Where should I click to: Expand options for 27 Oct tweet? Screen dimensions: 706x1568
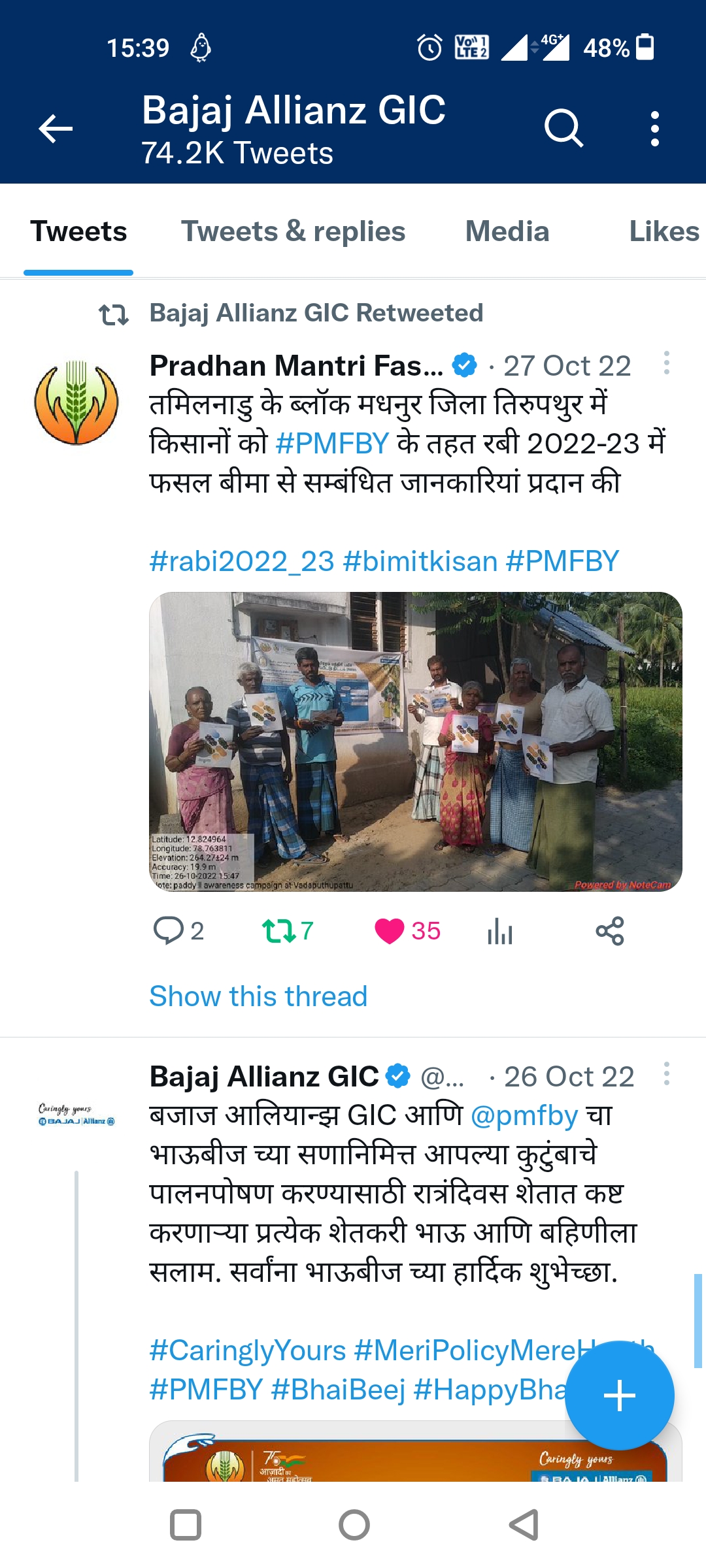[x=666, y=363]
